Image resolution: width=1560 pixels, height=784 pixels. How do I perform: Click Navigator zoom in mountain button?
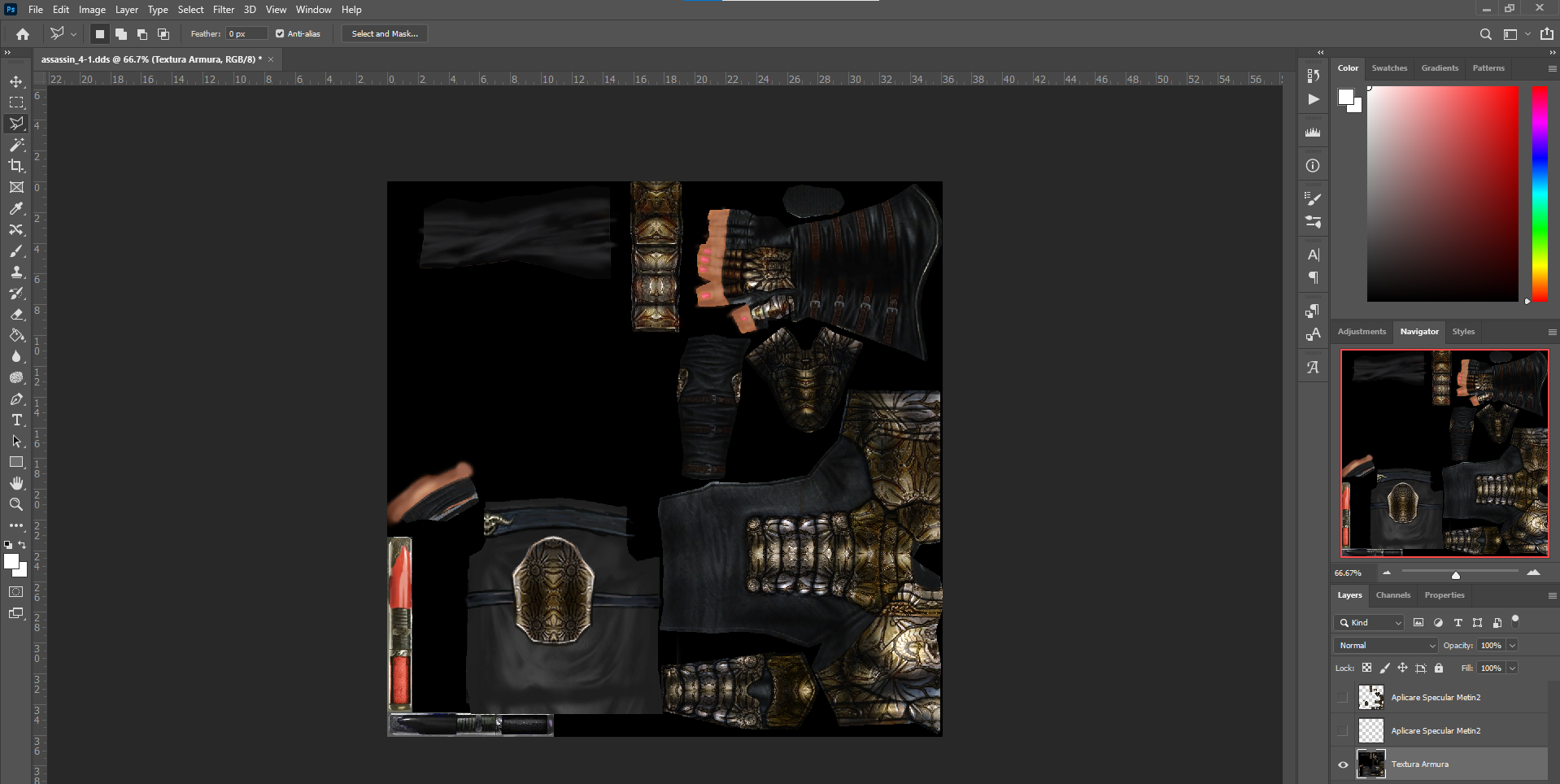coord(1533,573)
